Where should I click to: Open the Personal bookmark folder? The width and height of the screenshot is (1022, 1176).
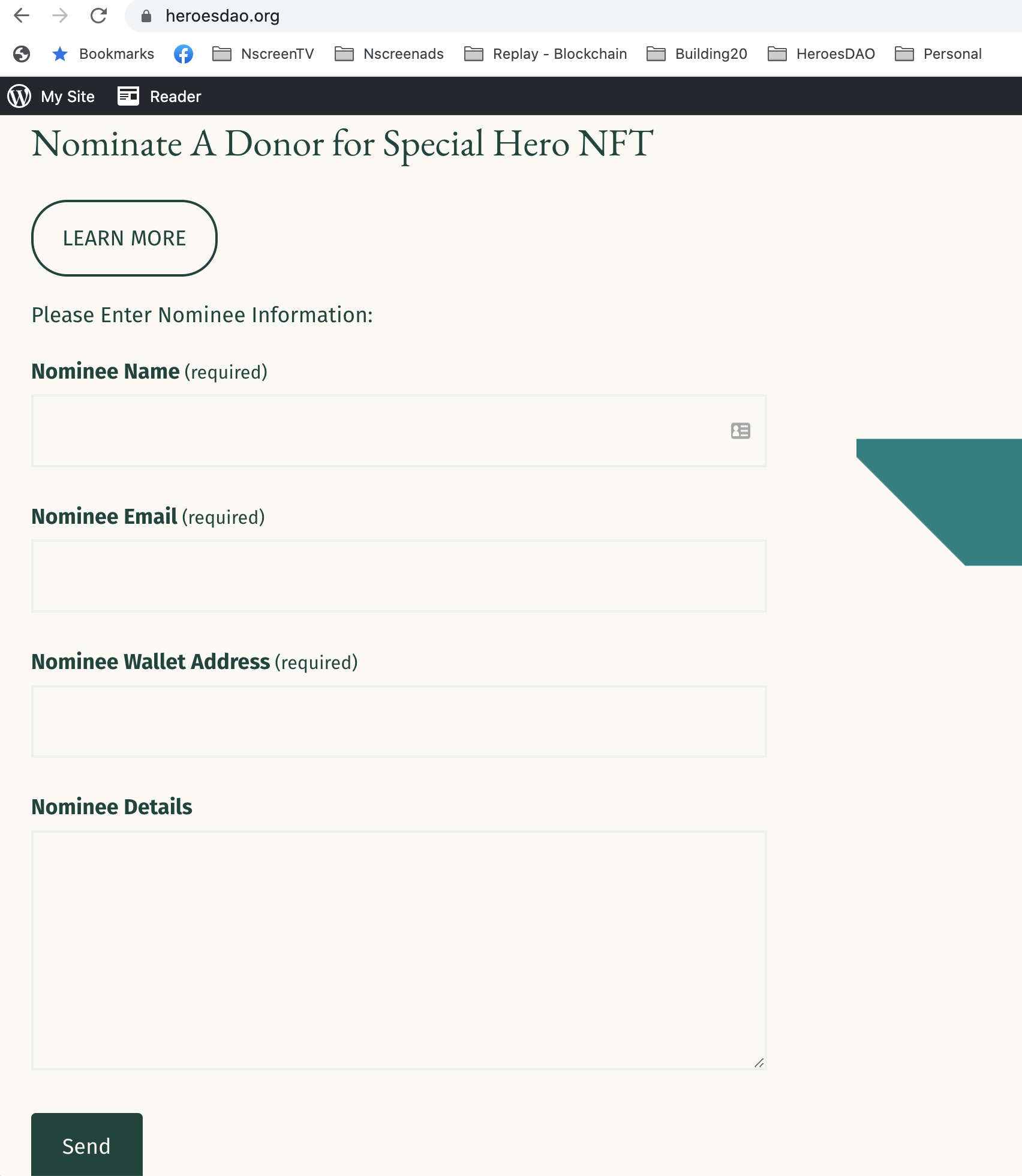[938, 54]
